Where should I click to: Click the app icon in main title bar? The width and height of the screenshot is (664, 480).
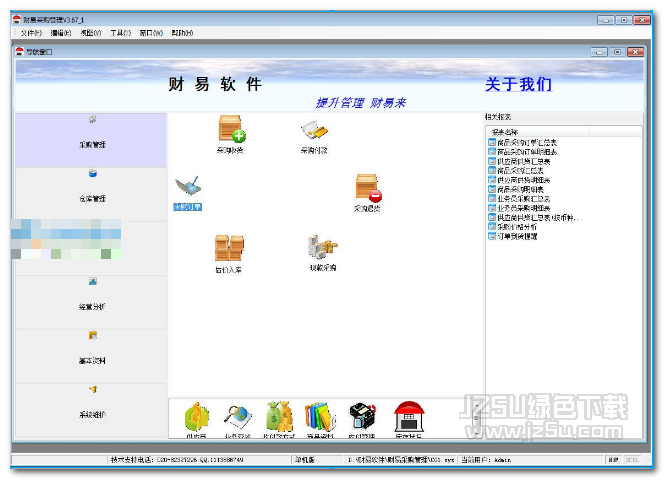pos(17,19)
